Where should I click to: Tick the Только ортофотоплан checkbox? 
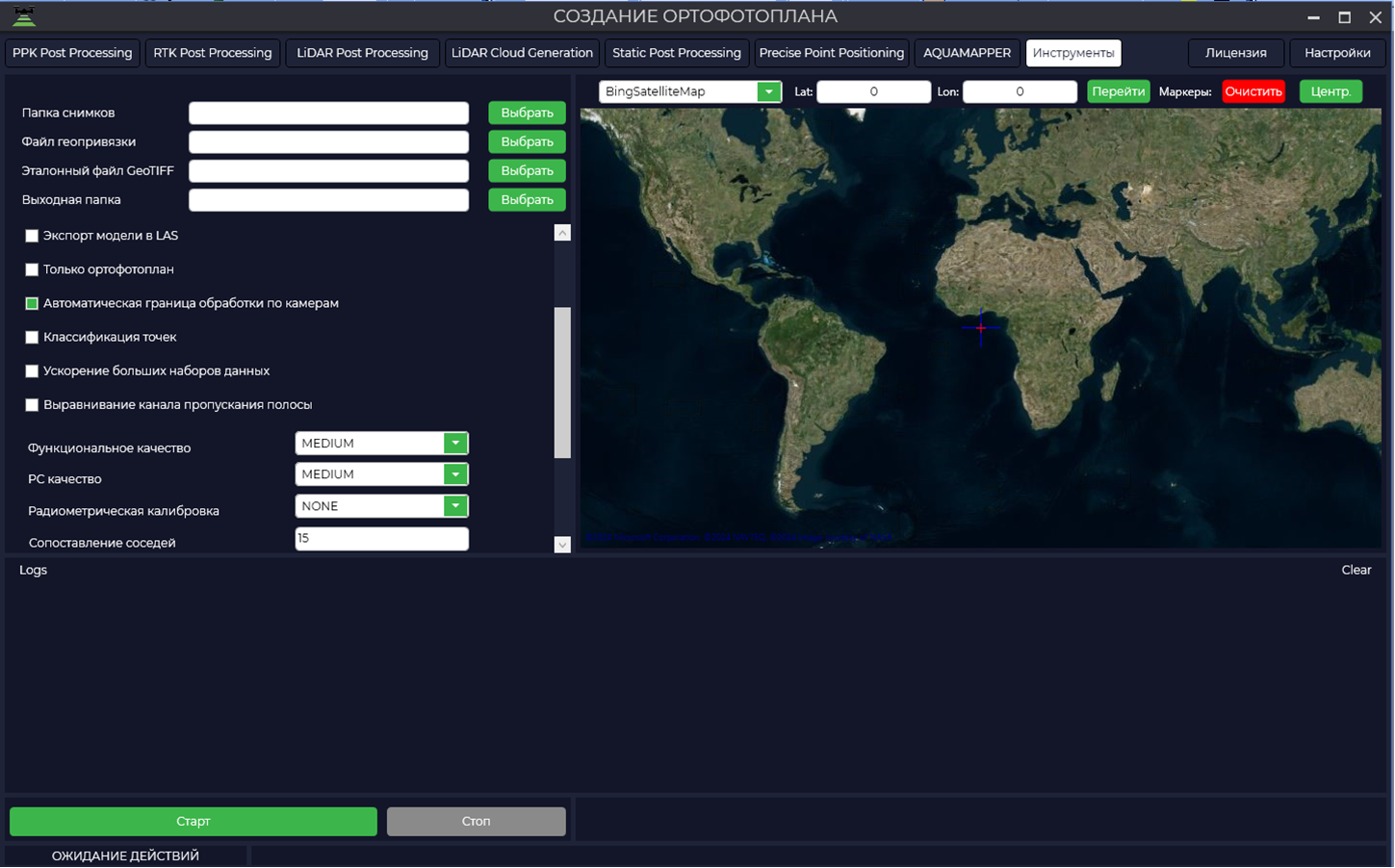click(x=32, y=269)
